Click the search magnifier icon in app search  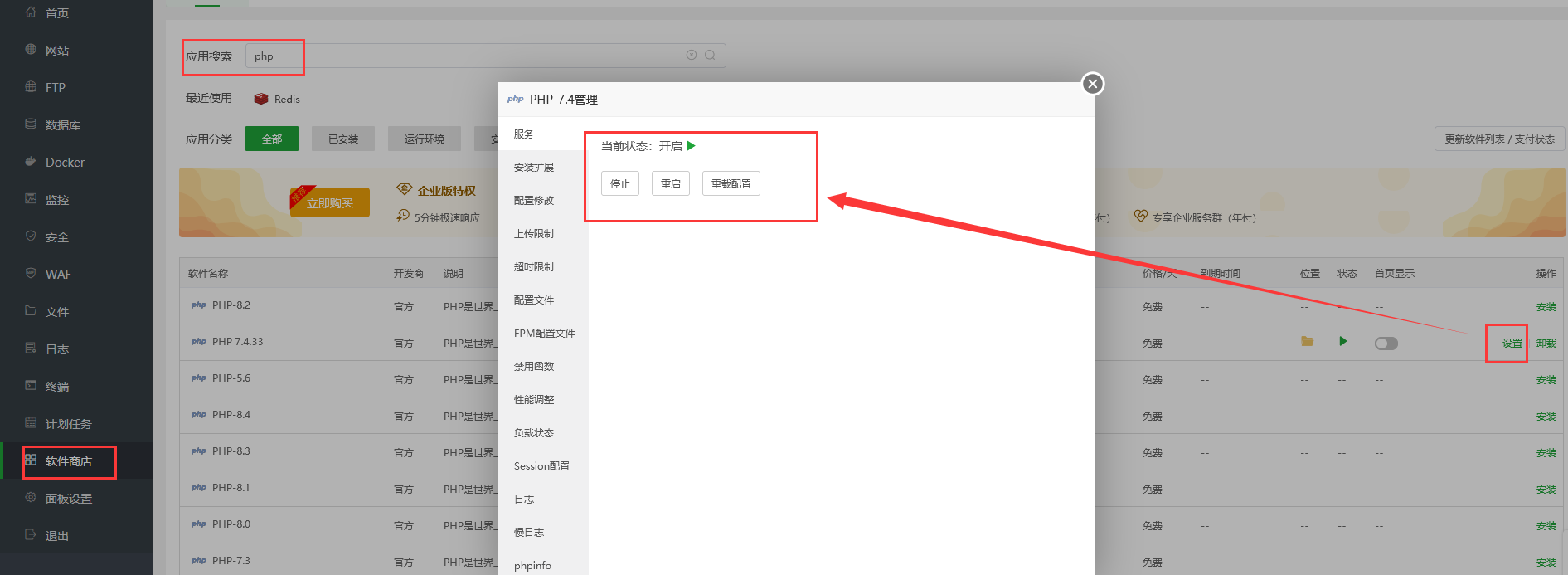click(x=710, y=56)
